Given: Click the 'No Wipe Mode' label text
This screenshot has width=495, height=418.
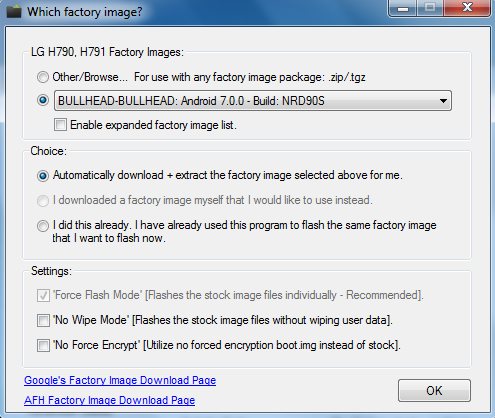Looking at the screenshot, I should point(91,320).
